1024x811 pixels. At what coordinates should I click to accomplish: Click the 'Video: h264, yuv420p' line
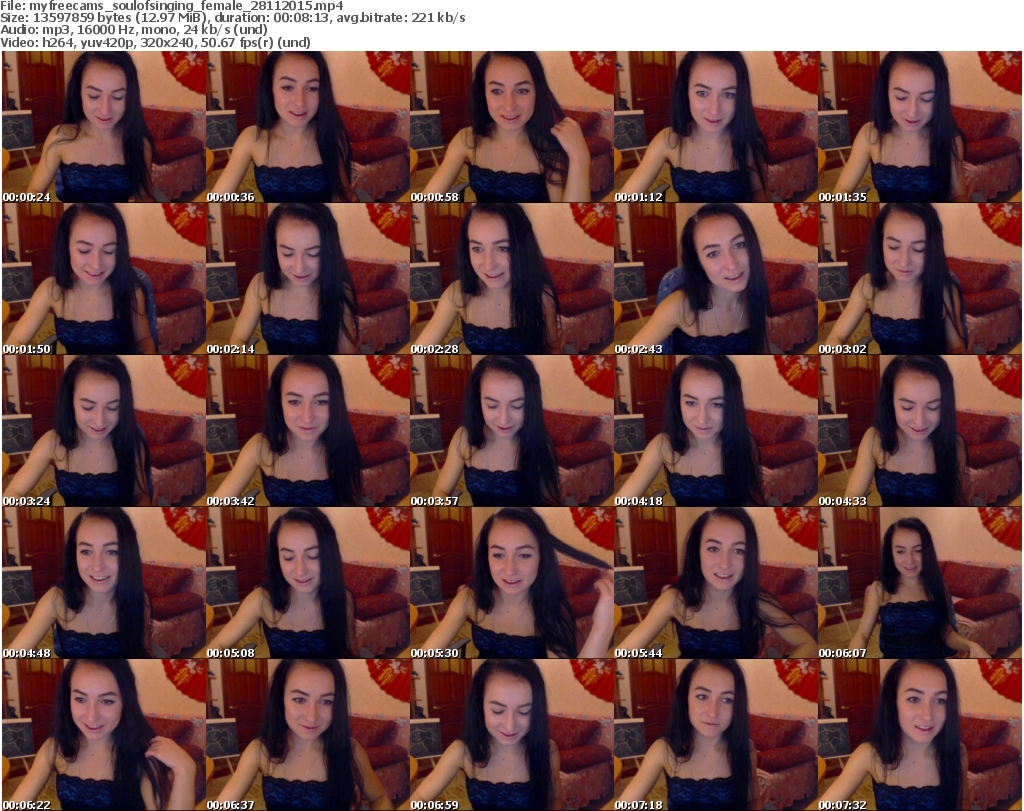(x=155, y=43)
